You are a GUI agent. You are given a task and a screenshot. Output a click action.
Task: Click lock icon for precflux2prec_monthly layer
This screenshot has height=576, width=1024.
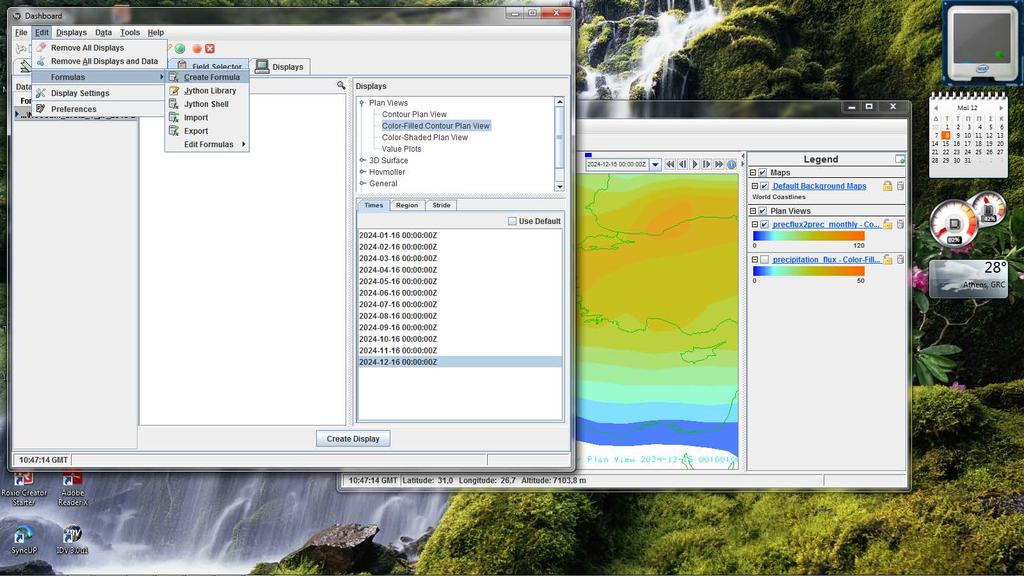[888, 224]
